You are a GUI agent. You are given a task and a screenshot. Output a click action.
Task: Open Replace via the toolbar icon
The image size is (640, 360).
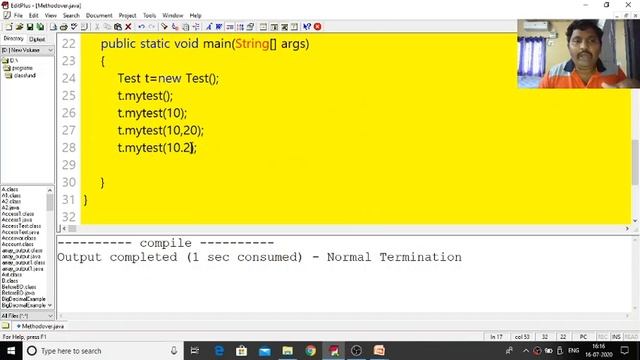coord(175,27)
